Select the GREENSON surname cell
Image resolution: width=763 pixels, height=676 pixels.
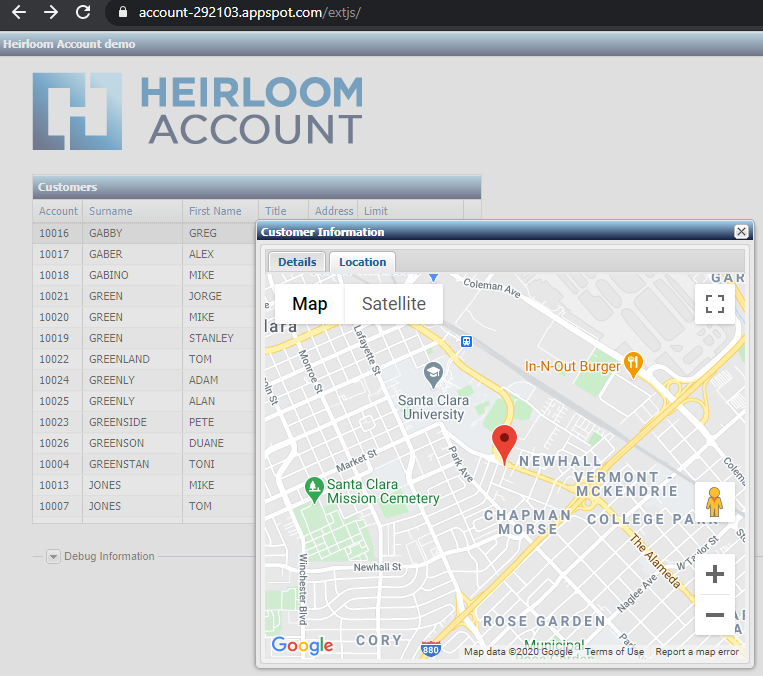tap(132, 443)
